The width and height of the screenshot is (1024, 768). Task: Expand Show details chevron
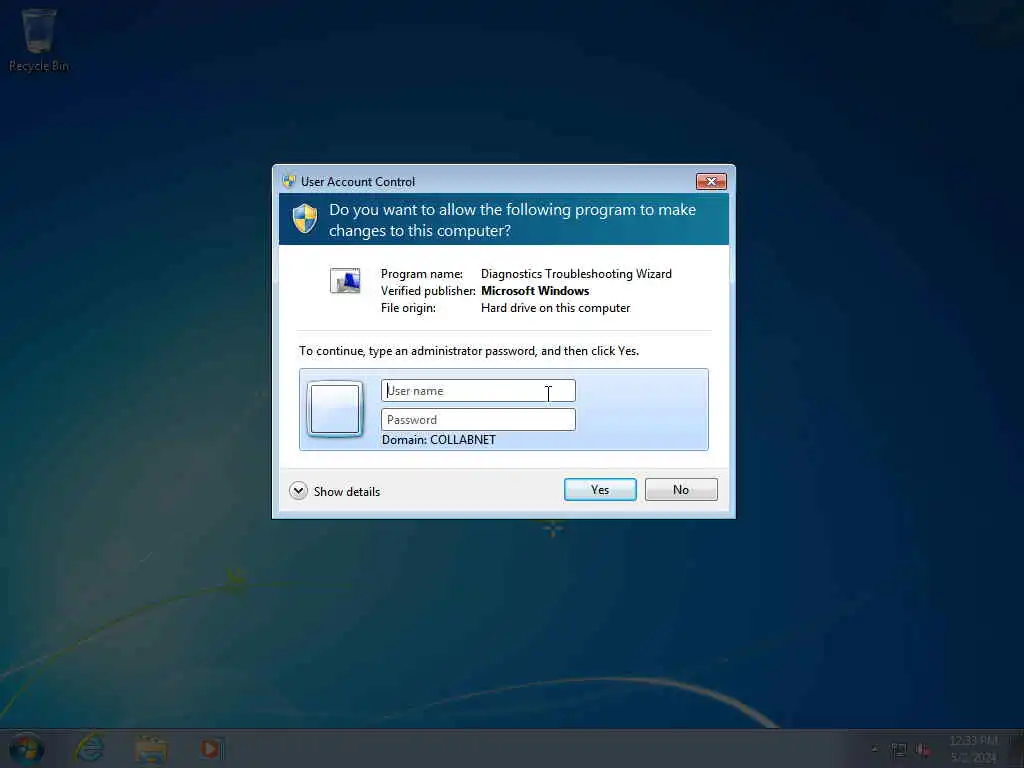(x=298, y=490)
